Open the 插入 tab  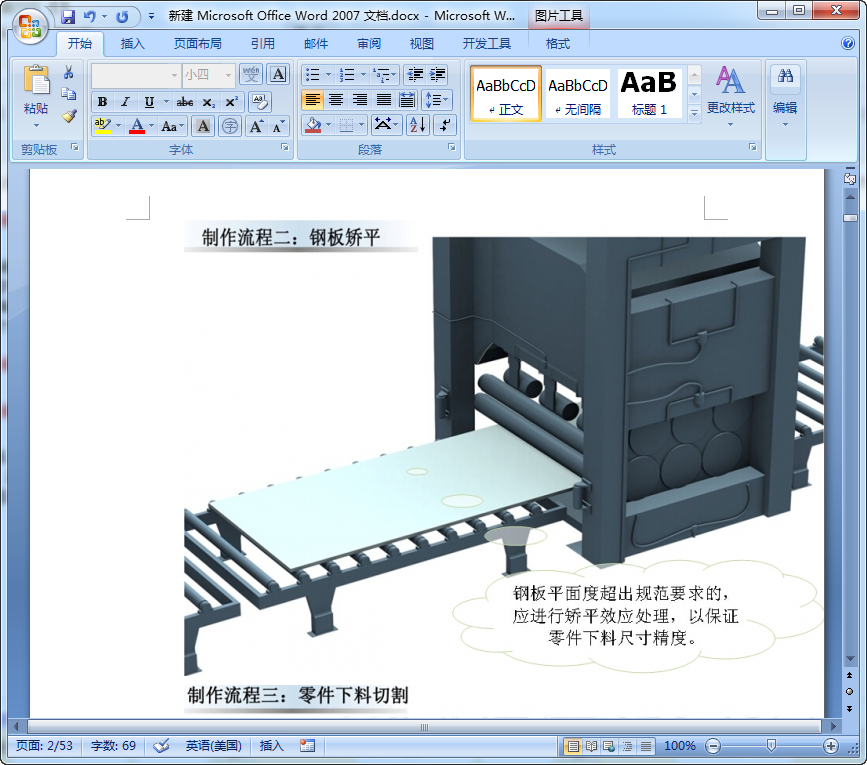tap(133, 44)
